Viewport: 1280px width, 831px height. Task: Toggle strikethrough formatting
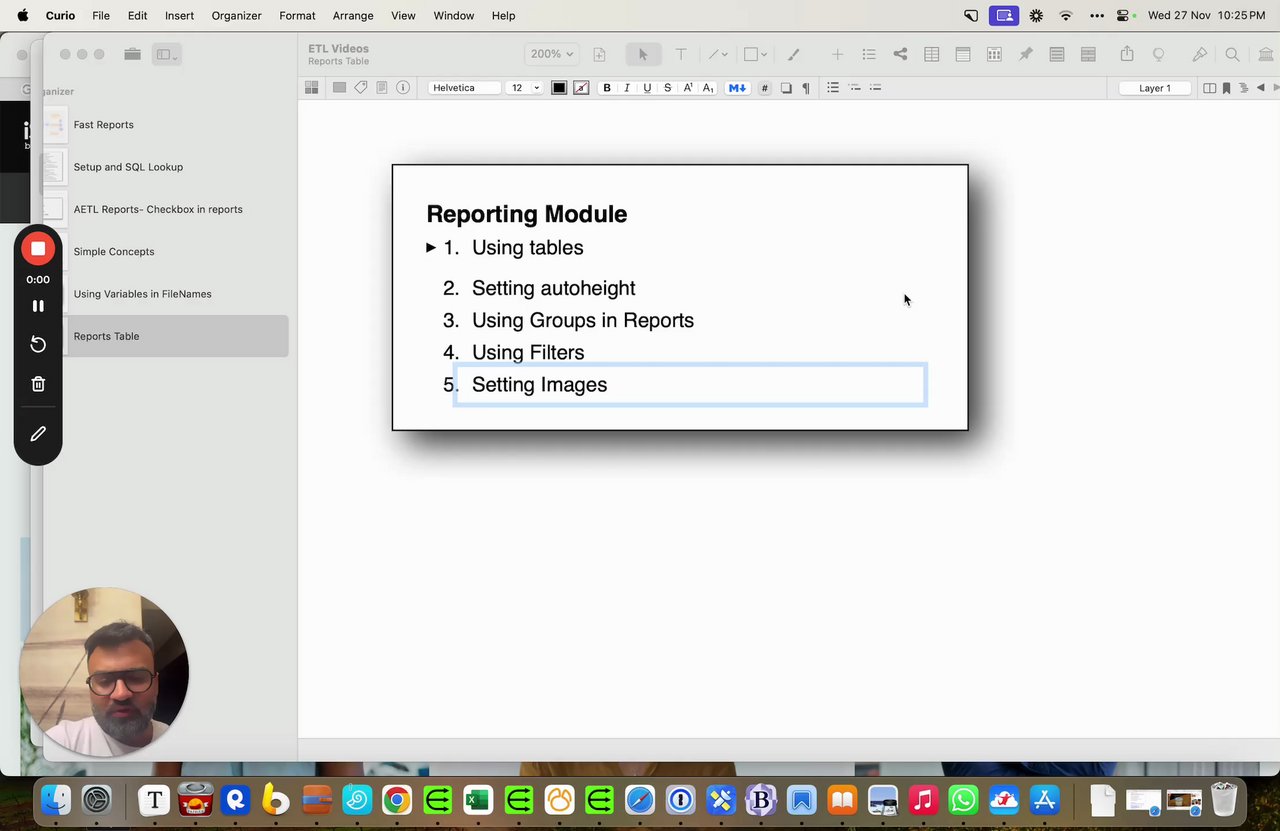667,88
